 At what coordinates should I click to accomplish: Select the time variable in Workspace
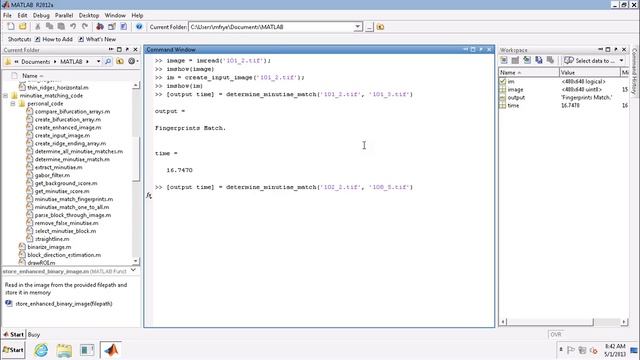click(513, 105)
